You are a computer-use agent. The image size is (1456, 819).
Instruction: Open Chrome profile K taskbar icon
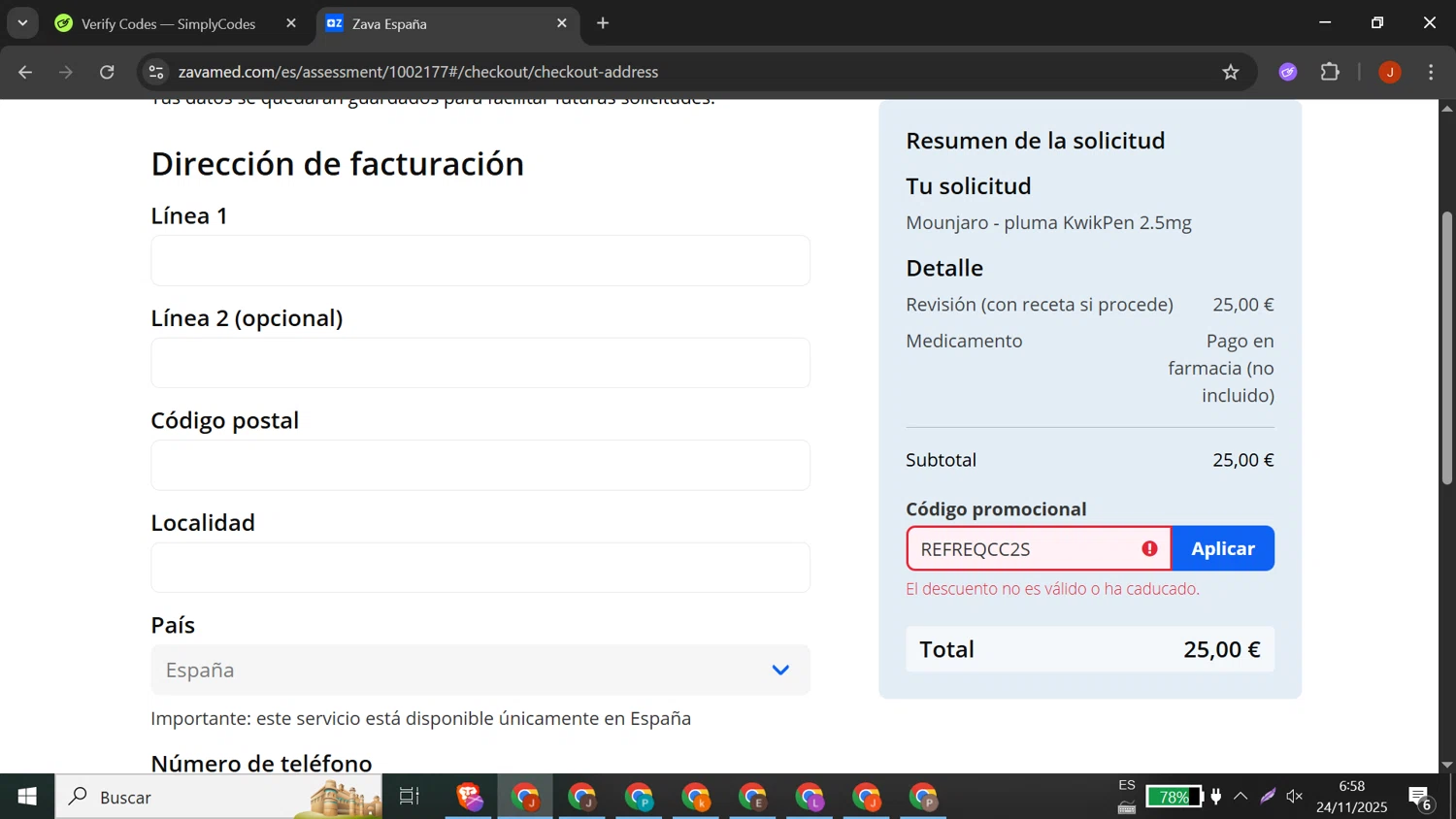[x=696, y=797]
